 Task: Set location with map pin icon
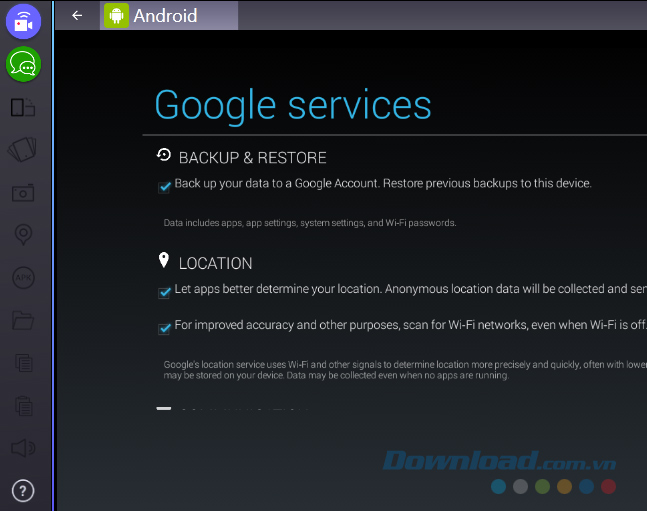click(x=24, y=235)
